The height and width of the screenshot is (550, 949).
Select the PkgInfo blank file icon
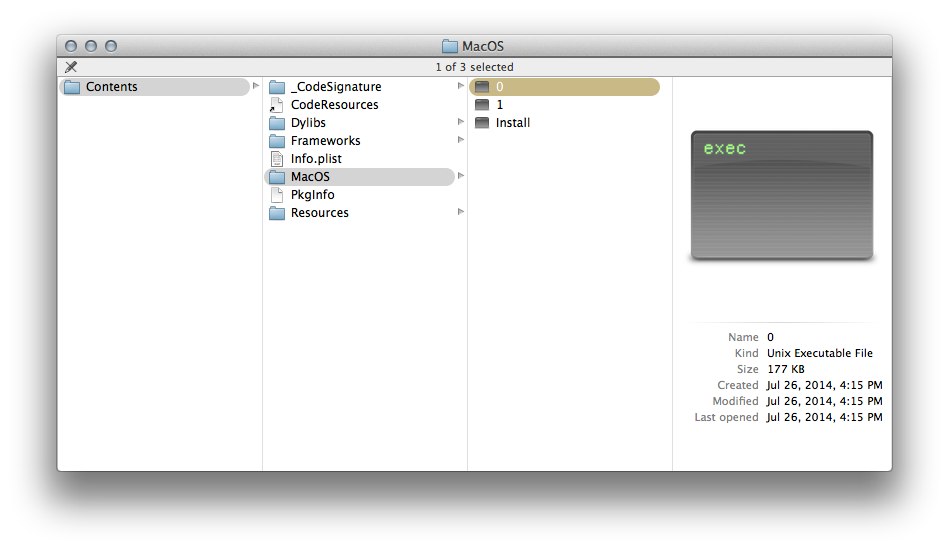pos(277,195)
